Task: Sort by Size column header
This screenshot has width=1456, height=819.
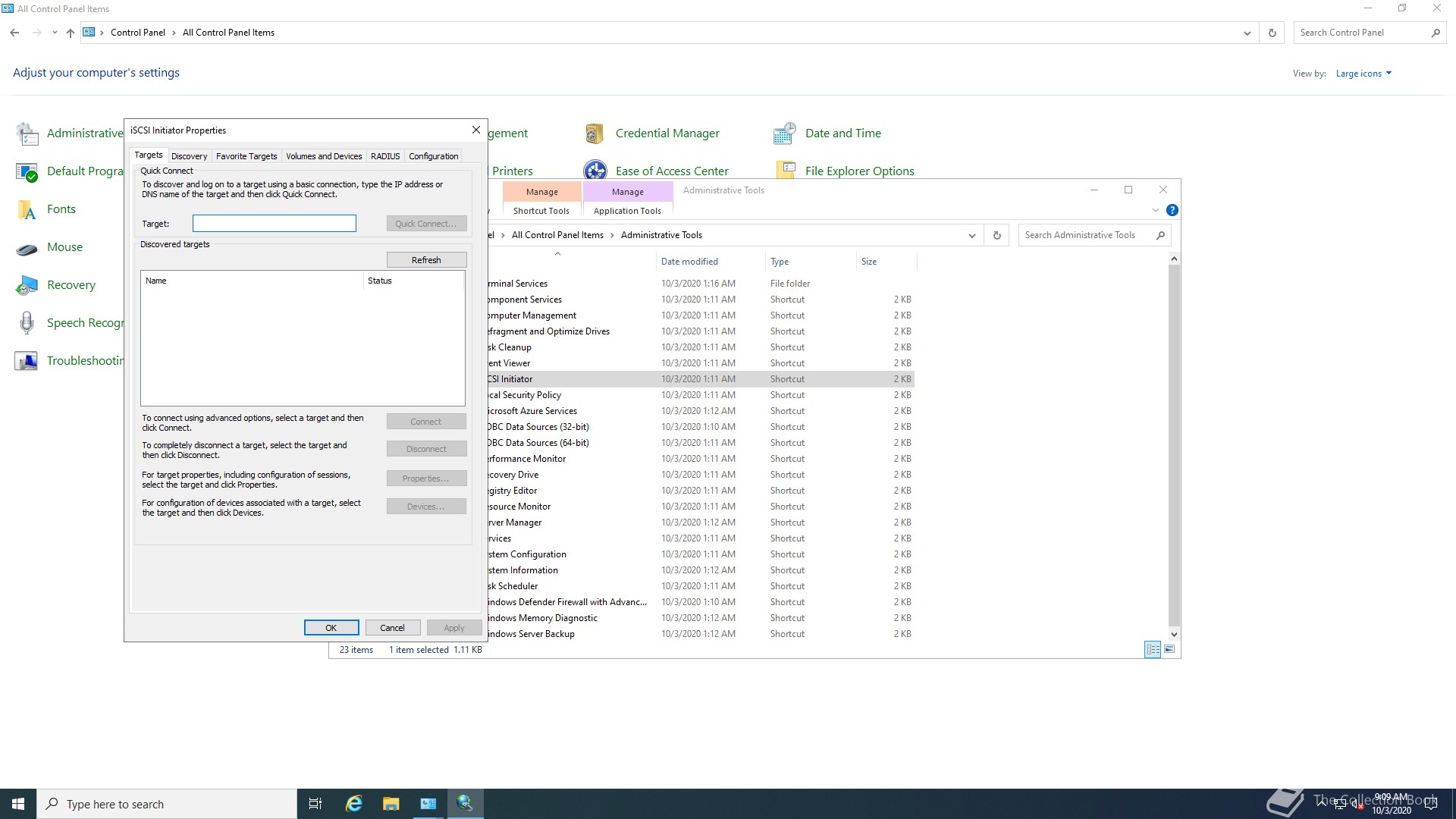Action: coord(886,262)
